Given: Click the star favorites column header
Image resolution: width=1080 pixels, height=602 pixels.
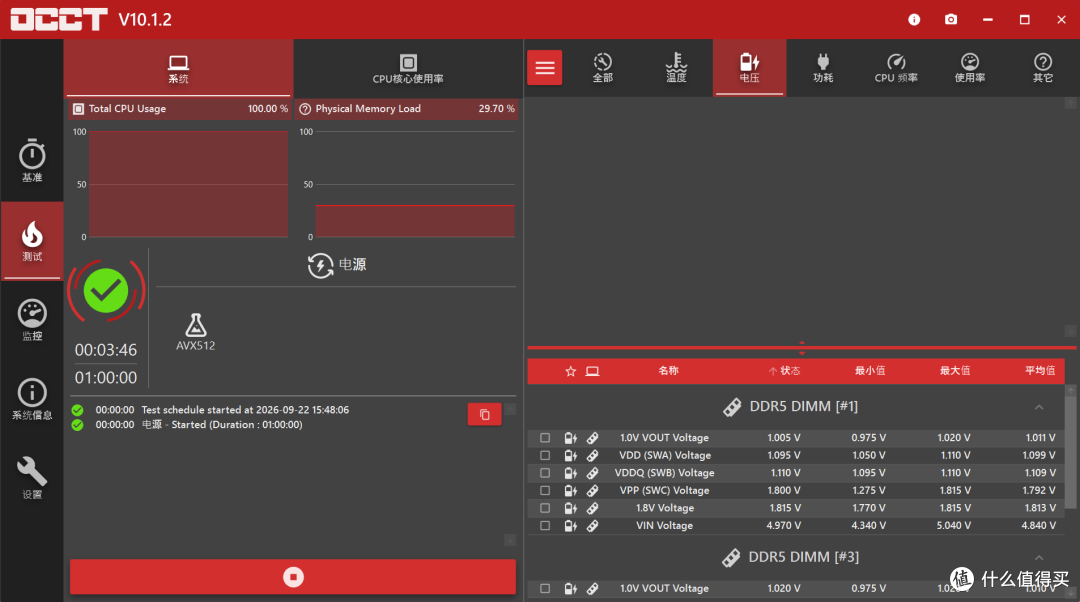Looking at the screenshot, I should pyautogui.click(x=570, y=371).
